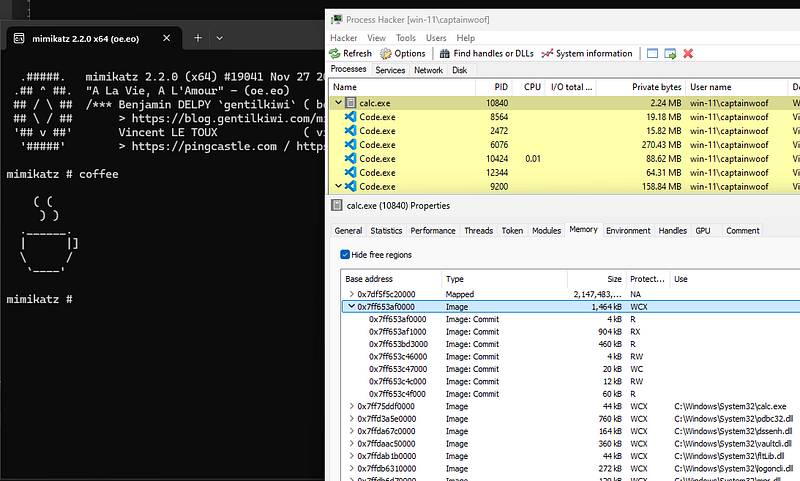Expand the 0x7df5f5c20000 mapped region
Viewport: 800px width, 481px height.
pos(351,294)
